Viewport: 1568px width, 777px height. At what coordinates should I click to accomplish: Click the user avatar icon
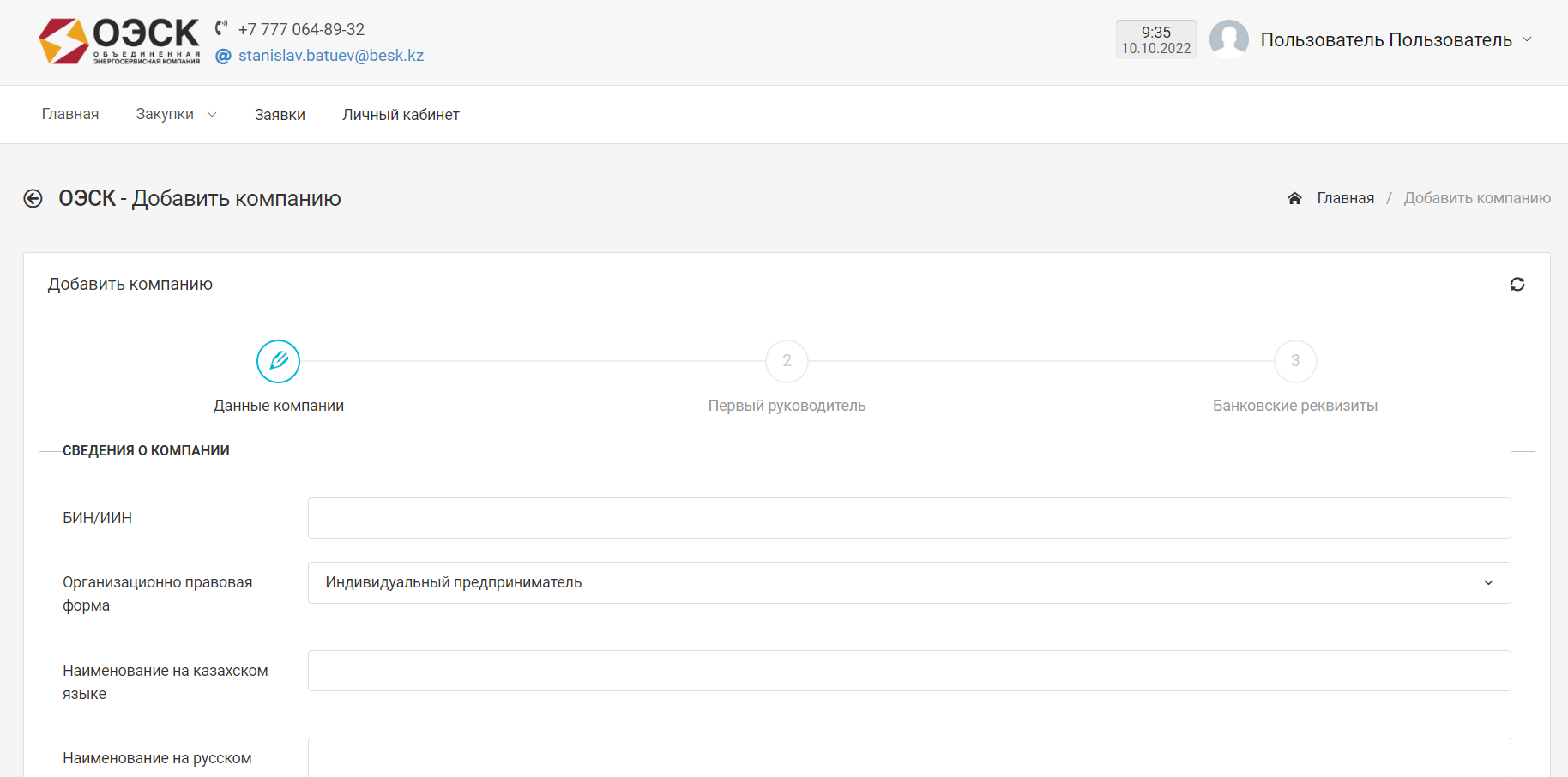coord(1228,39)
